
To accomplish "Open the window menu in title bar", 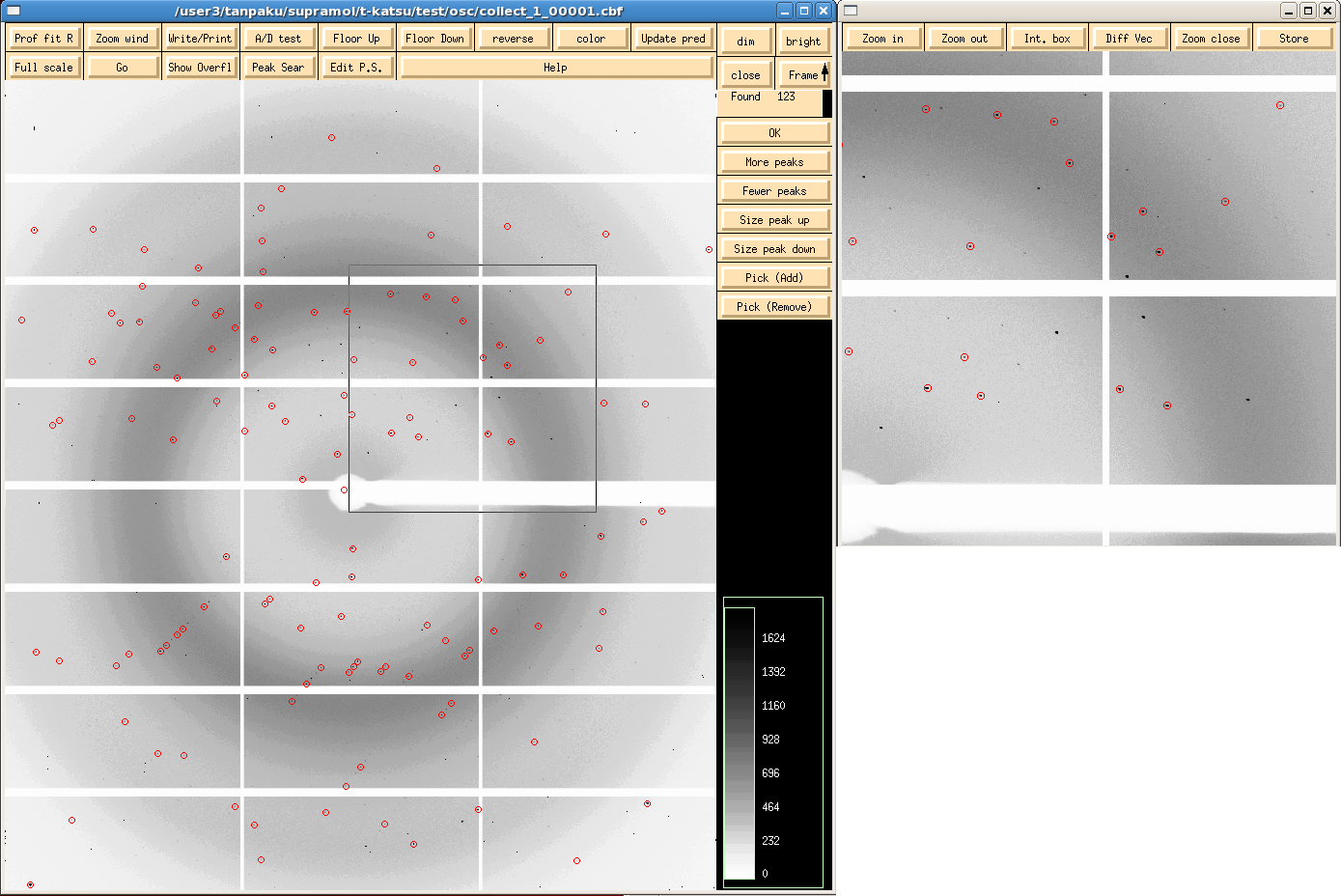I will 14,11.
